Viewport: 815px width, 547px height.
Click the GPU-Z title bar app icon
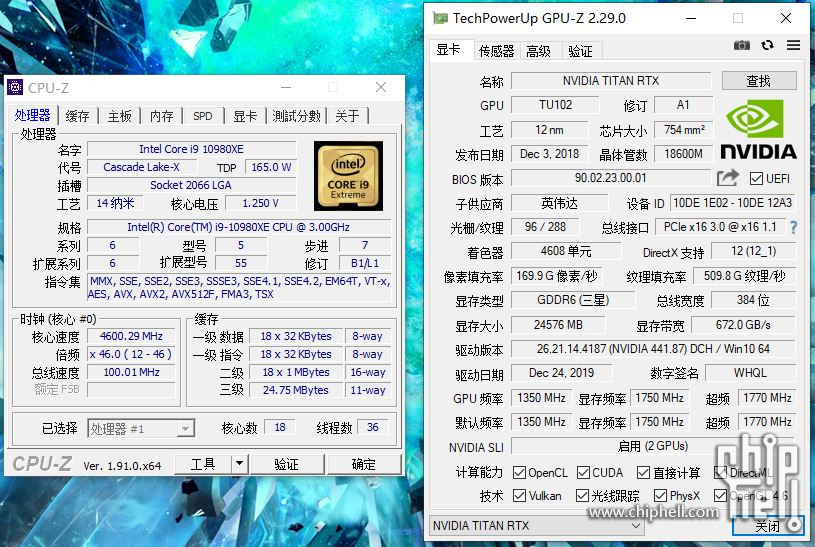pos(440,19)
